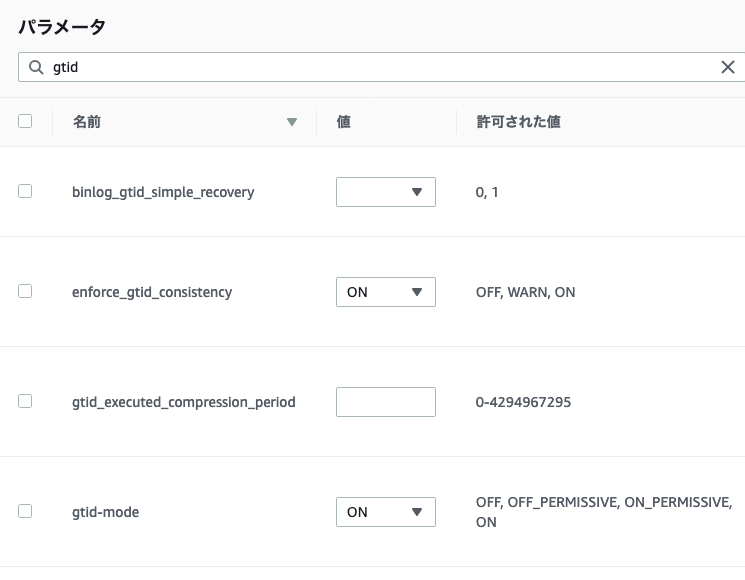Open the gtid-mode value dropdown
This screenshot has height=580, width=745.
coord(386,512)
